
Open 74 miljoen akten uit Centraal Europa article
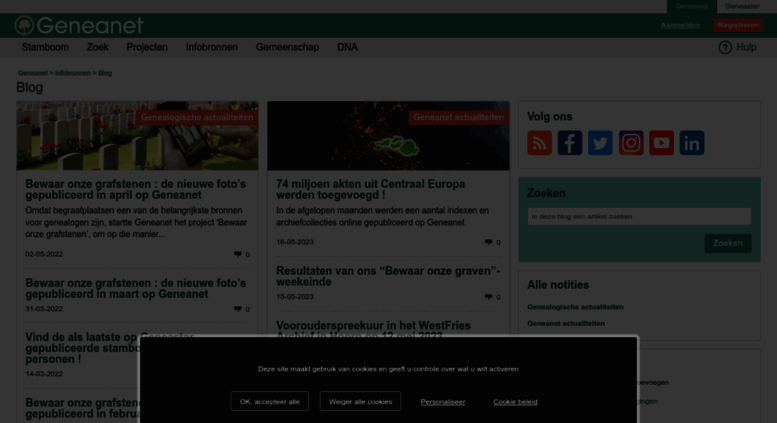click(x=371, y=189)
